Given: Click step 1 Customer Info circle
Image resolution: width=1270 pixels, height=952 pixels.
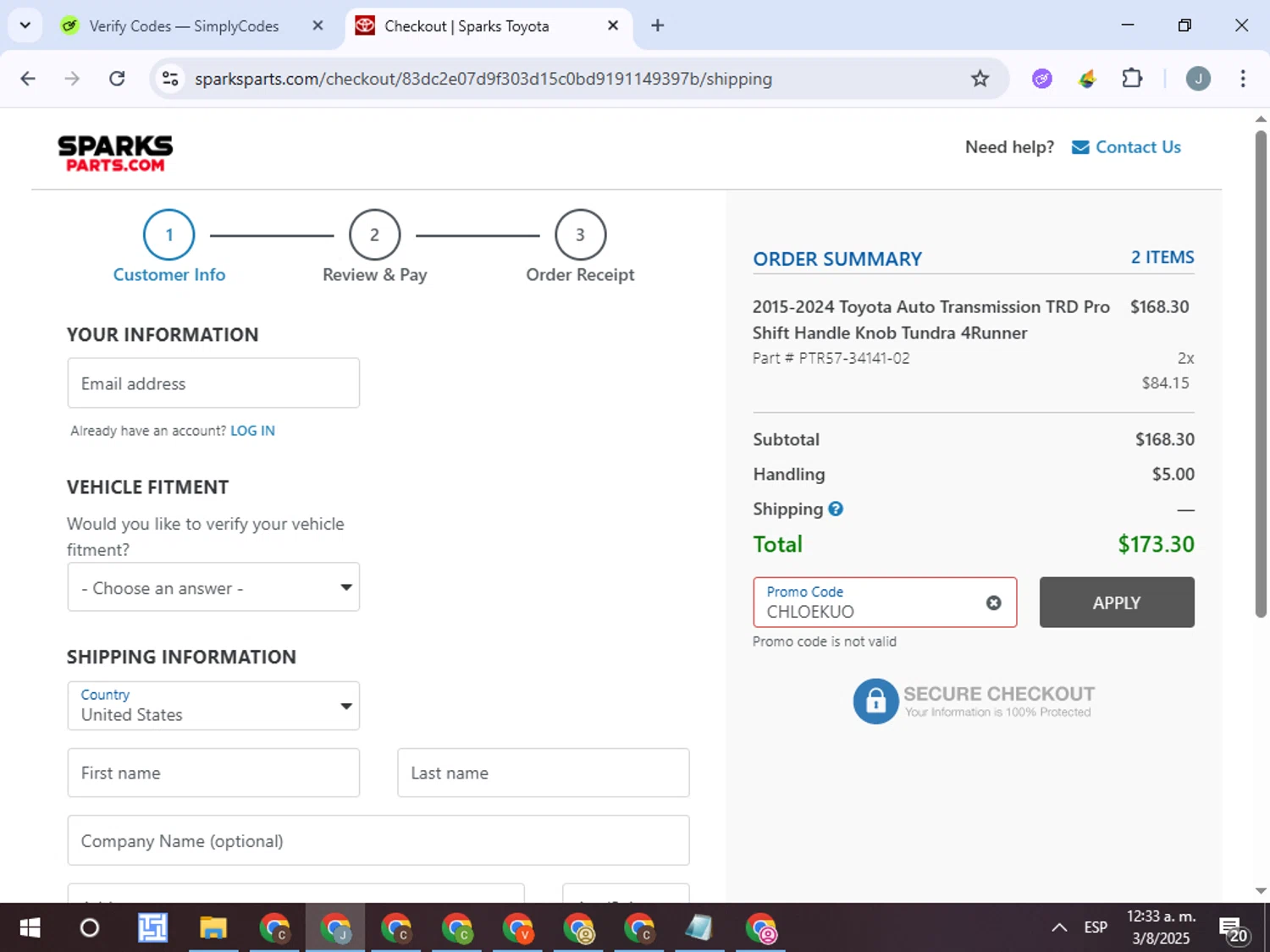Looking at the screenshot, I should point(169,234).
